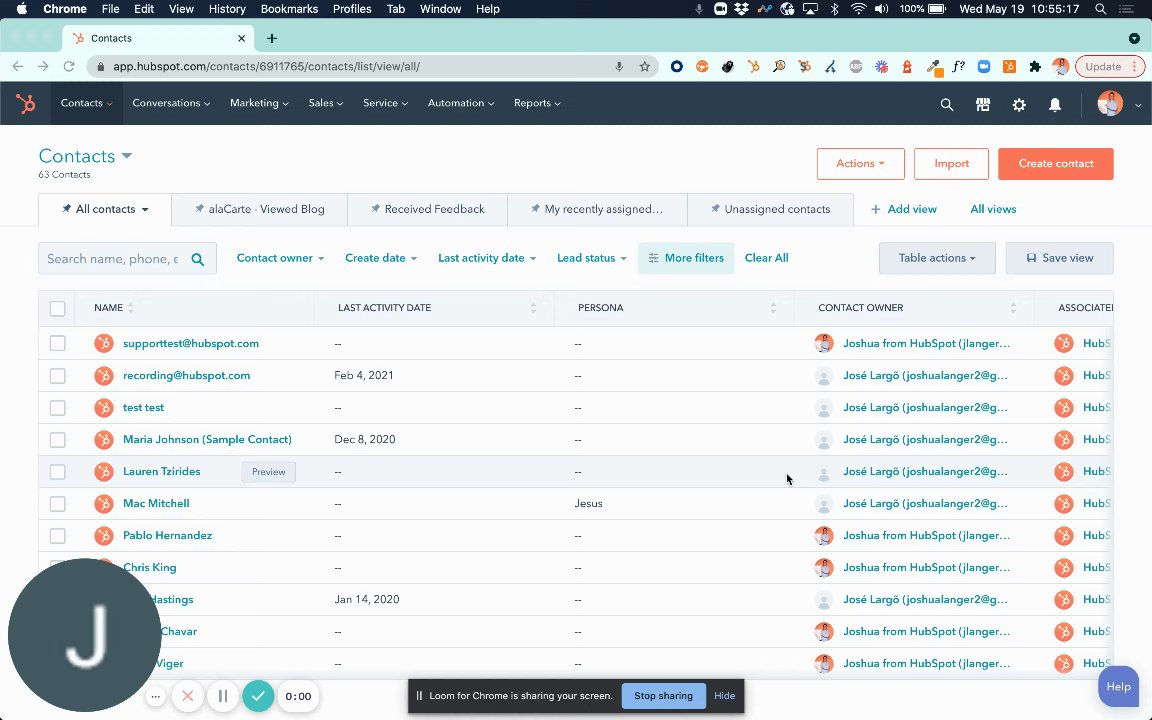Bookmark this page with the star icon
The height and width of the screenshot is (720, 1152).
[644, 66]
